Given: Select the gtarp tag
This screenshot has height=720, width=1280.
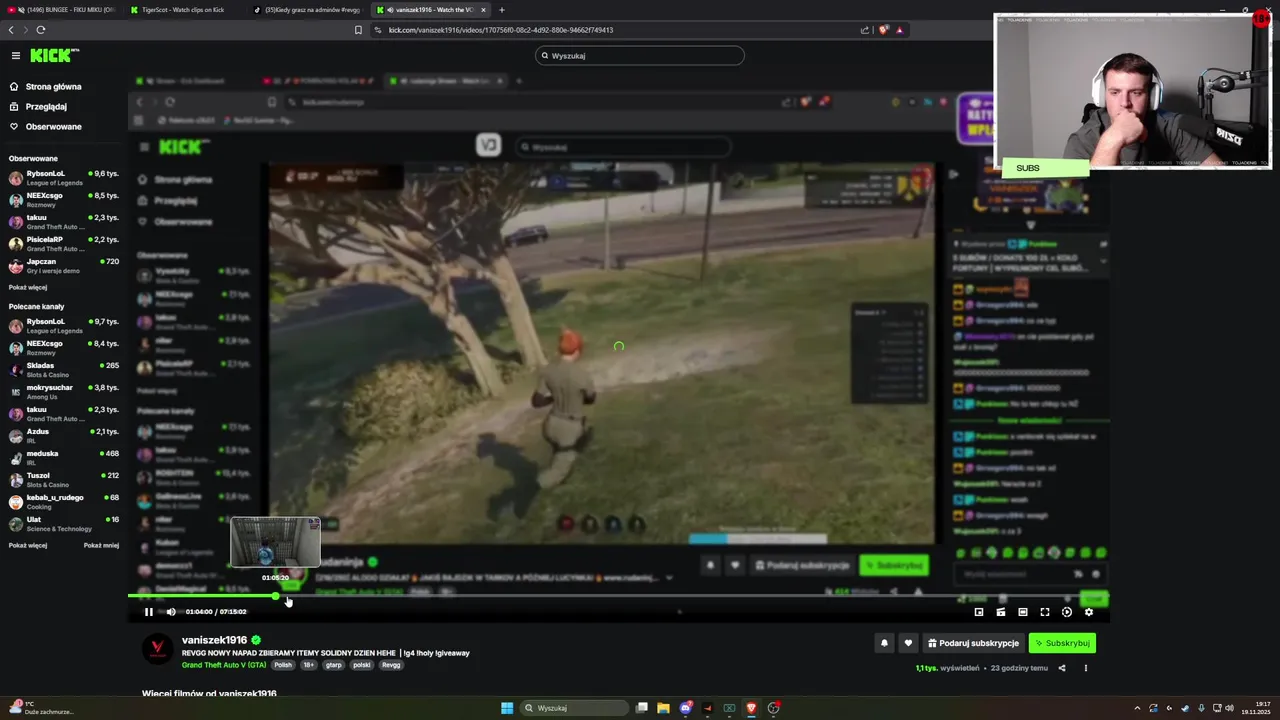Looking at the screenshot, I should [x=333, y=665].
